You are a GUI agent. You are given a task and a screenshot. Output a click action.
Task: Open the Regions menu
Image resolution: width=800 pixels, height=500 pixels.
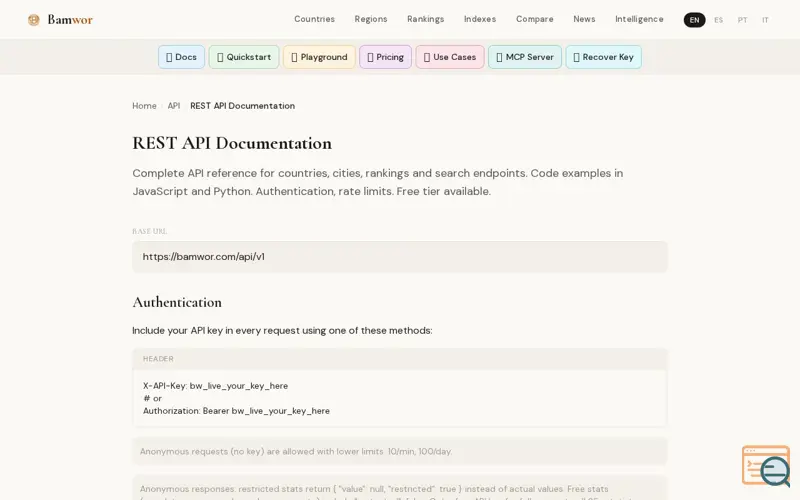click(x=371, y=19)
